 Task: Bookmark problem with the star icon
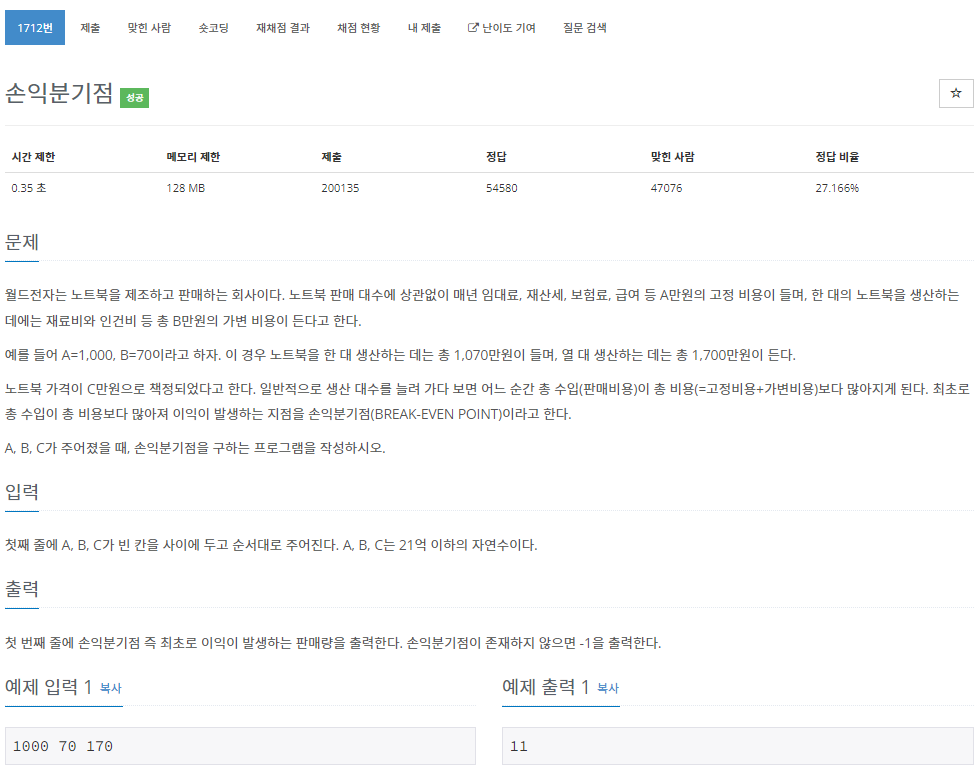tap(955, 94)
